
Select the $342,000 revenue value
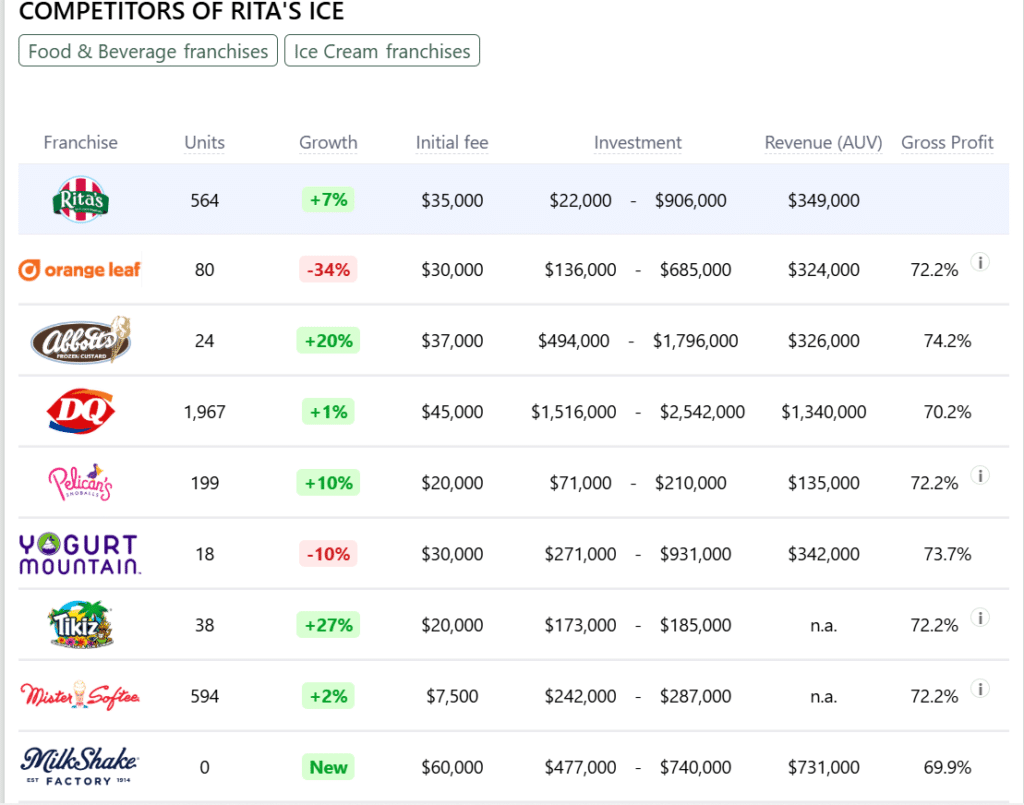824,554
